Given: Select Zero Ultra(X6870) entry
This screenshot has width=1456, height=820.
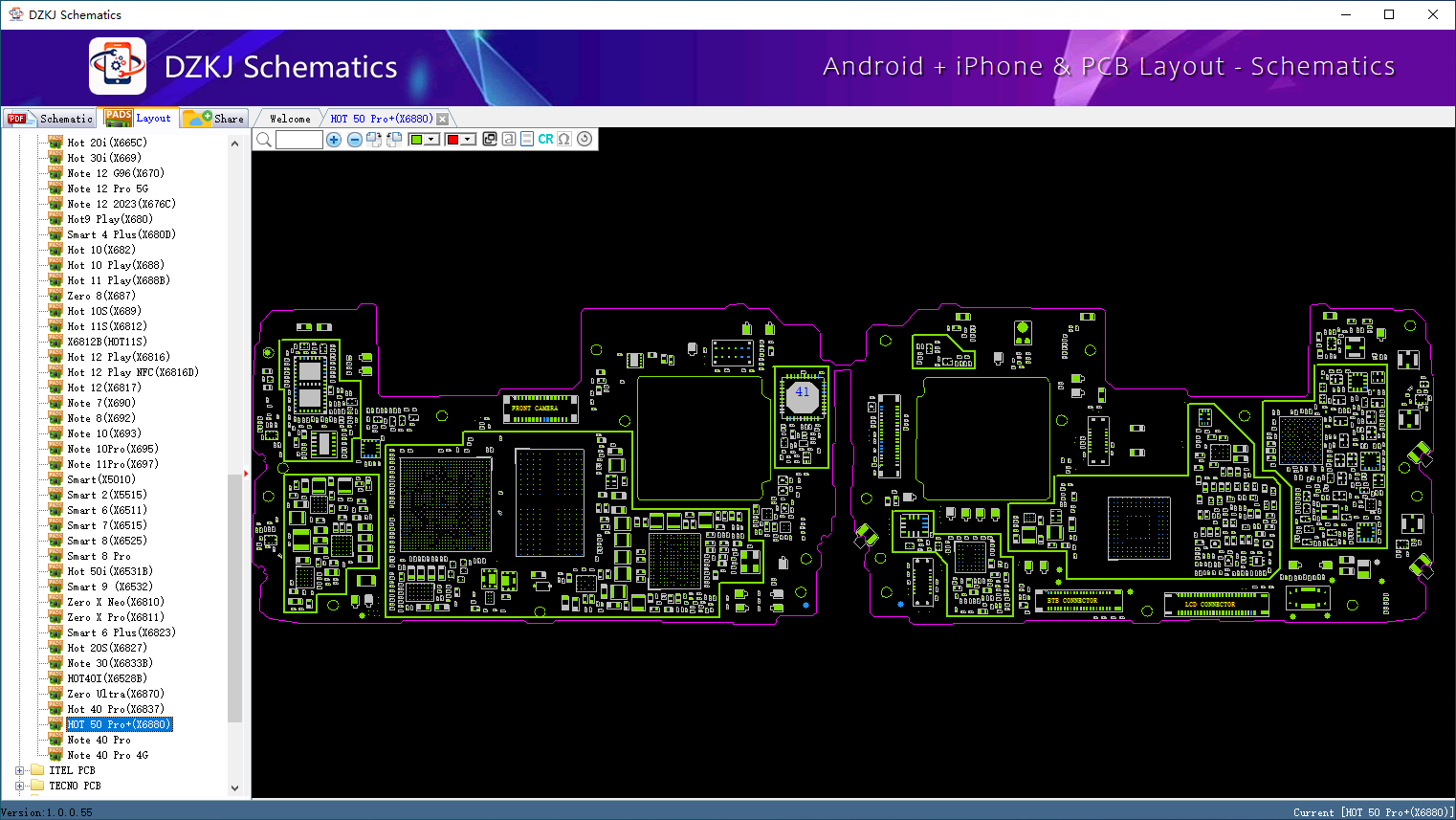Looking at the screenshot, I should click(x=116, y=694).
